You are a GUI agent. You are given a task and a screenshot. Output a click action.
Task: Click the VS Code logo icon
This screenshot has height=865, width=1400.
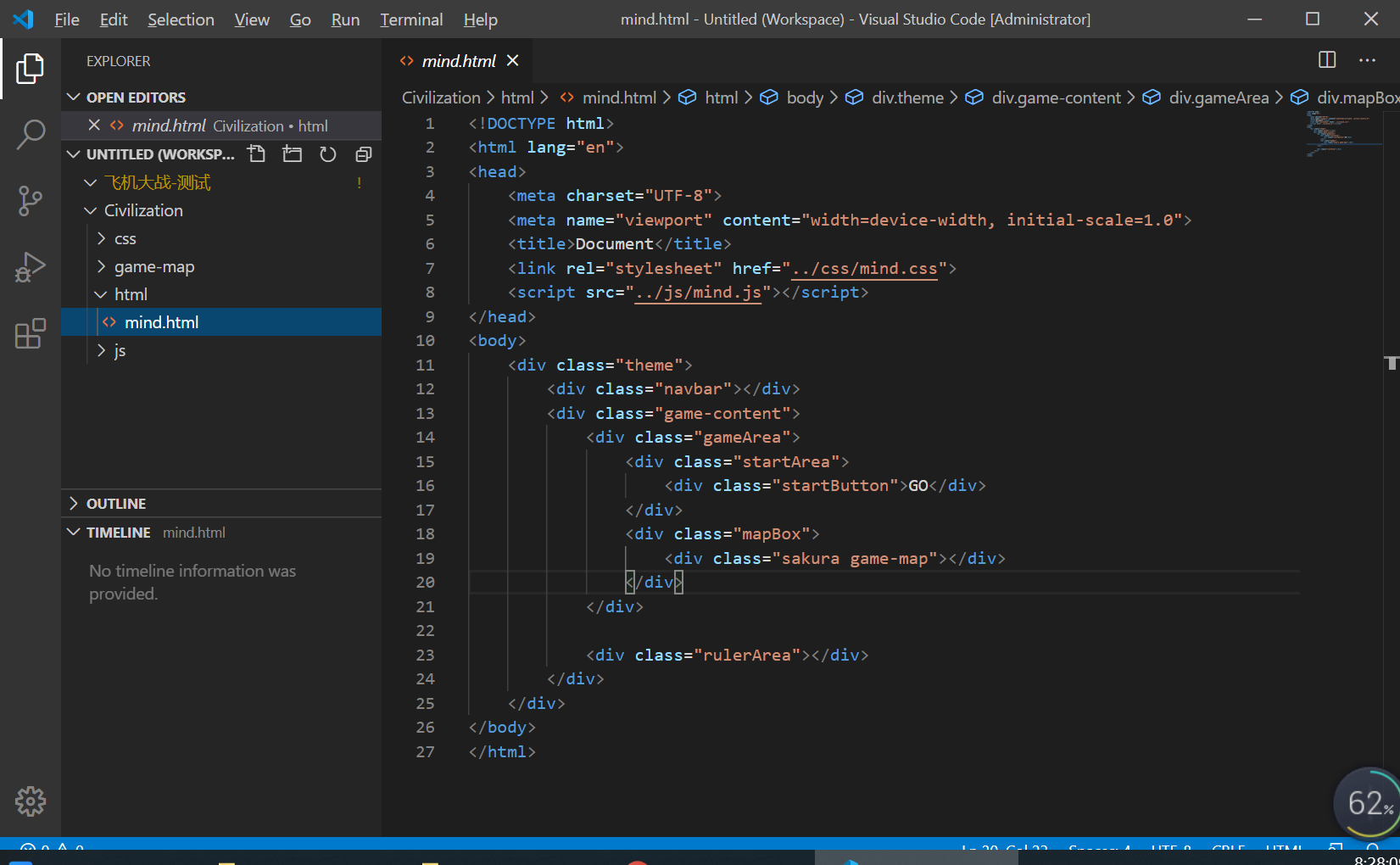[23, 19]
